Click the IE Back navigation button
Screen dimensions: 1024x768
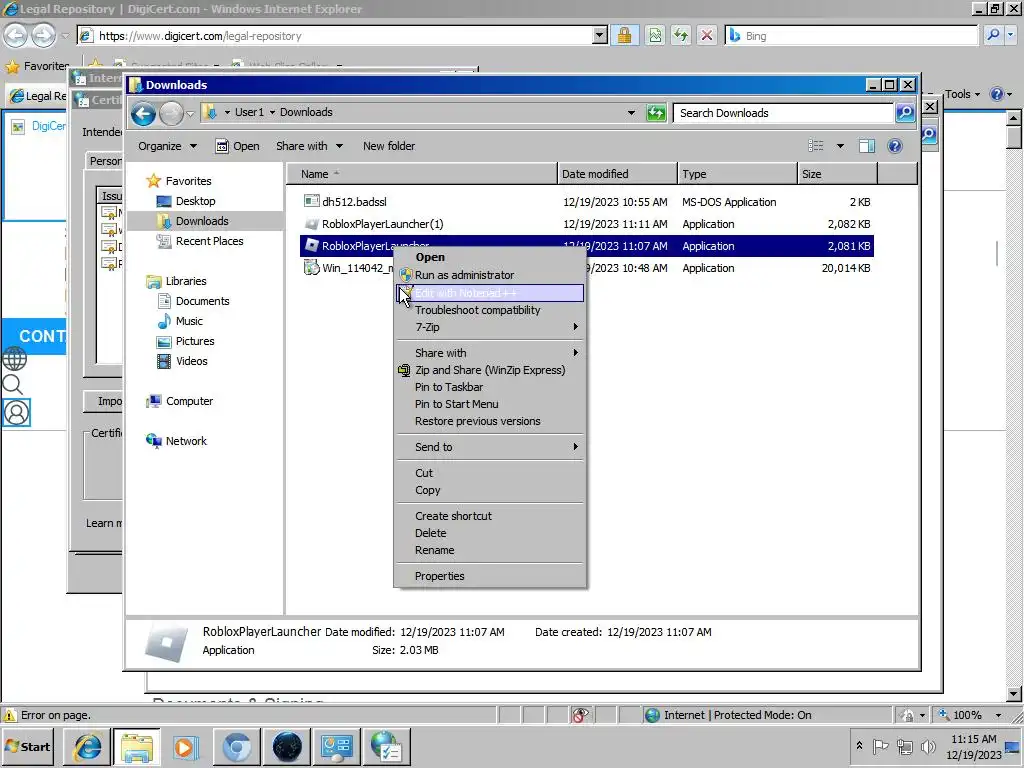pos(16,35)
